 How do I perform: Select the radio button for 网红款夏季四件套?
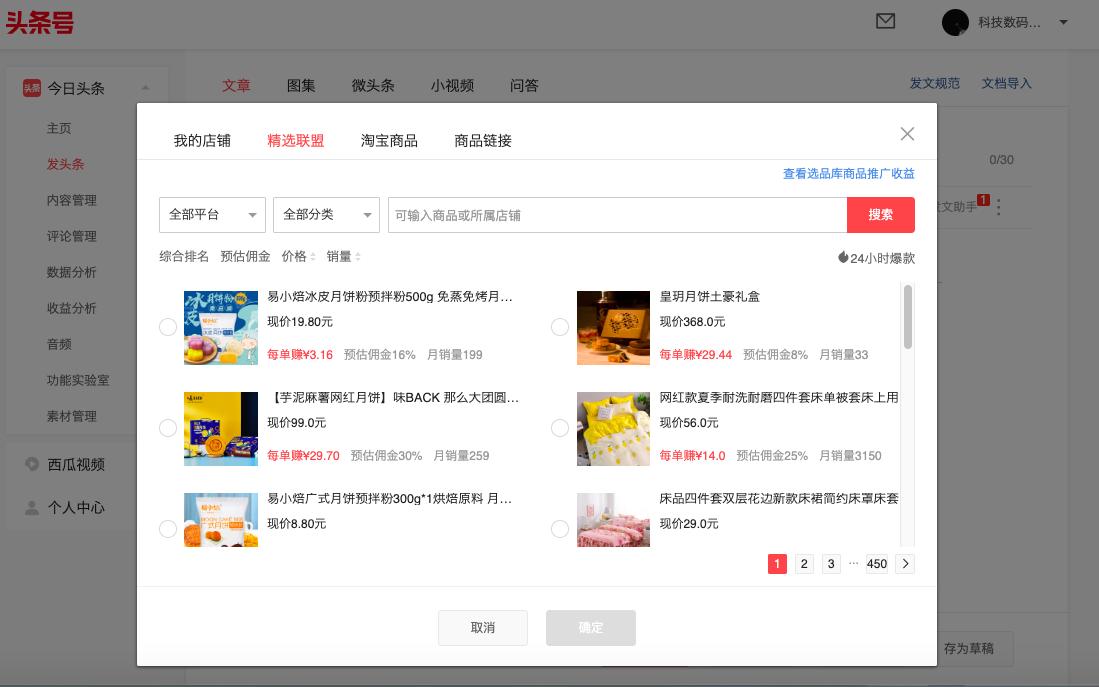[560, 428]
